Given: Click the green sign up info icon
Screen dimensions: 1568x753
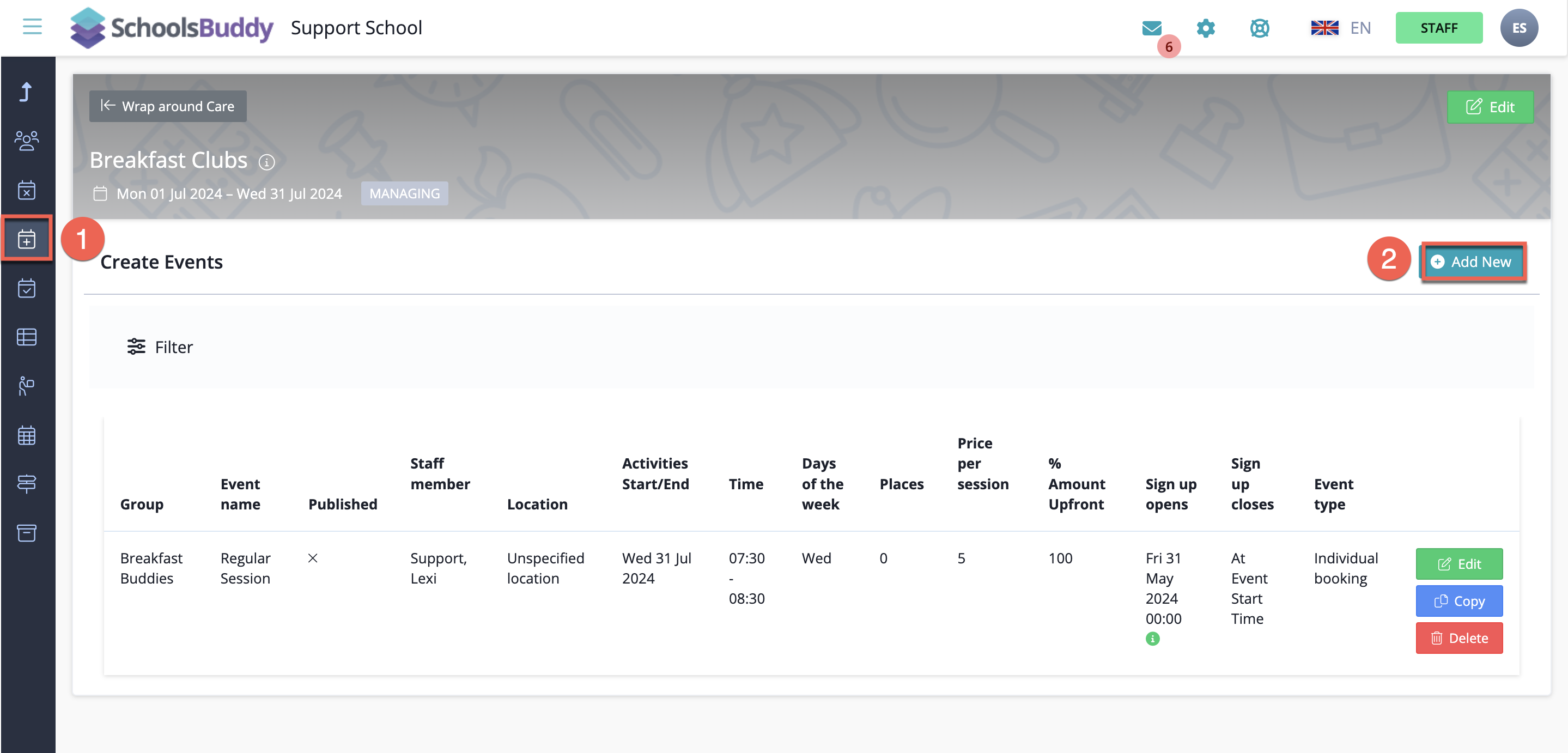Looking at the screenshot, I should [1152, 639].
